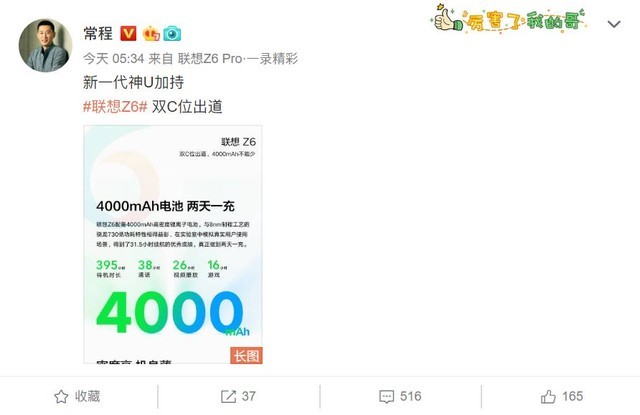The height and width of the screenshot is (415, 640).
Task: Open the 常程 username profile link
Action: coord(98,33)
